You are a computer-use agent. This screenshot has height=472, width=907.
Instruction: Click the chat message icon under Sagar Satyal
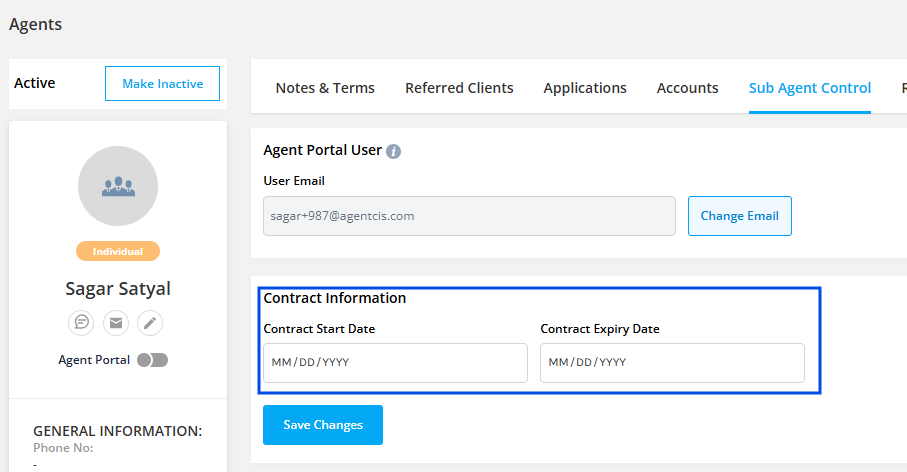pos(81,323)
